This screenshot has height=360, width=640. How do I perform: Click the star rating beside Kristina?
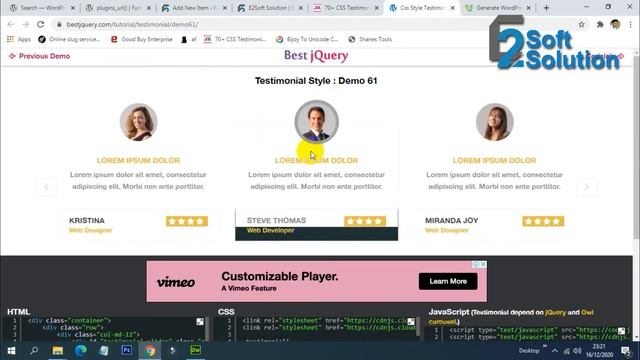tap(187, 221)
